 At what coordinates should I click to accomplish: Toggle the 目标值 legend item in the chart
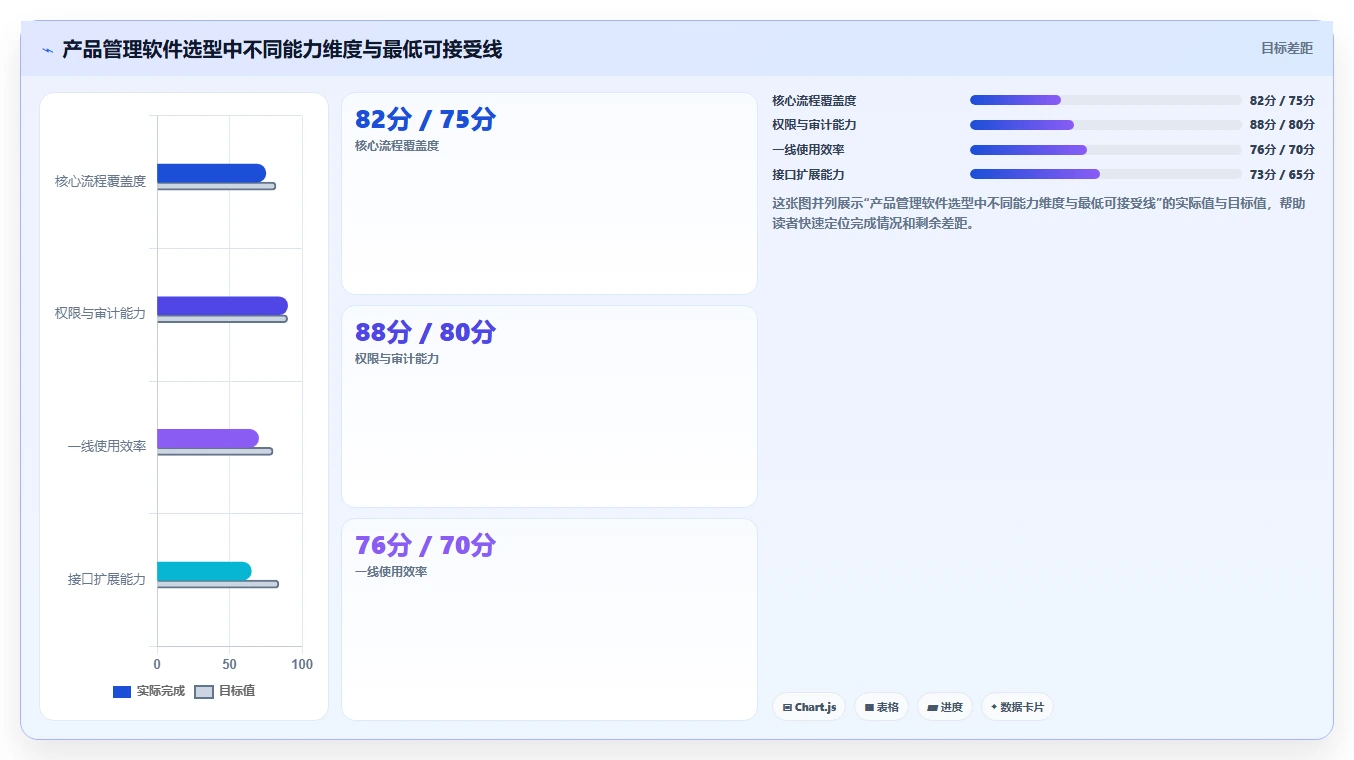point(225,691)
